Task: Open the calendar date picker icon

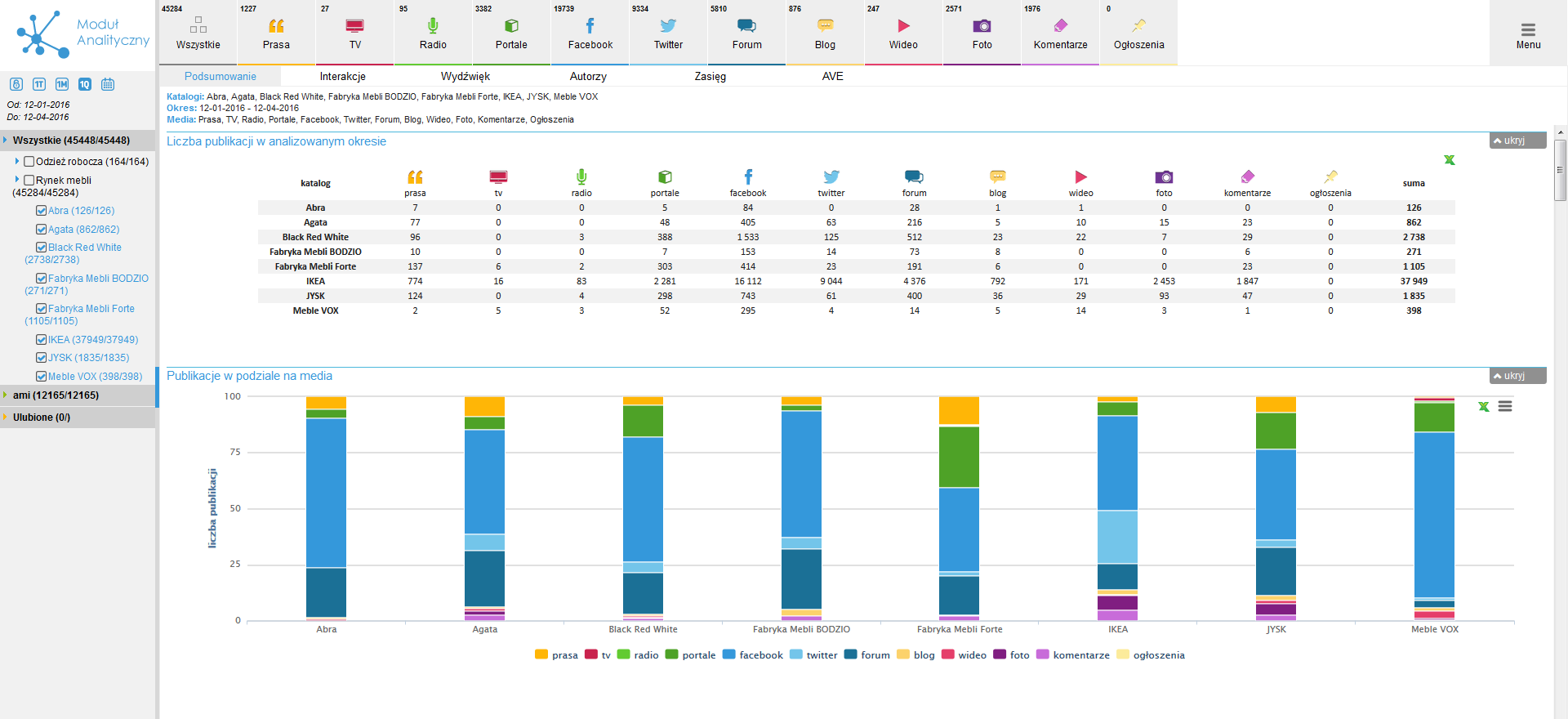Action: pos(108,84)
